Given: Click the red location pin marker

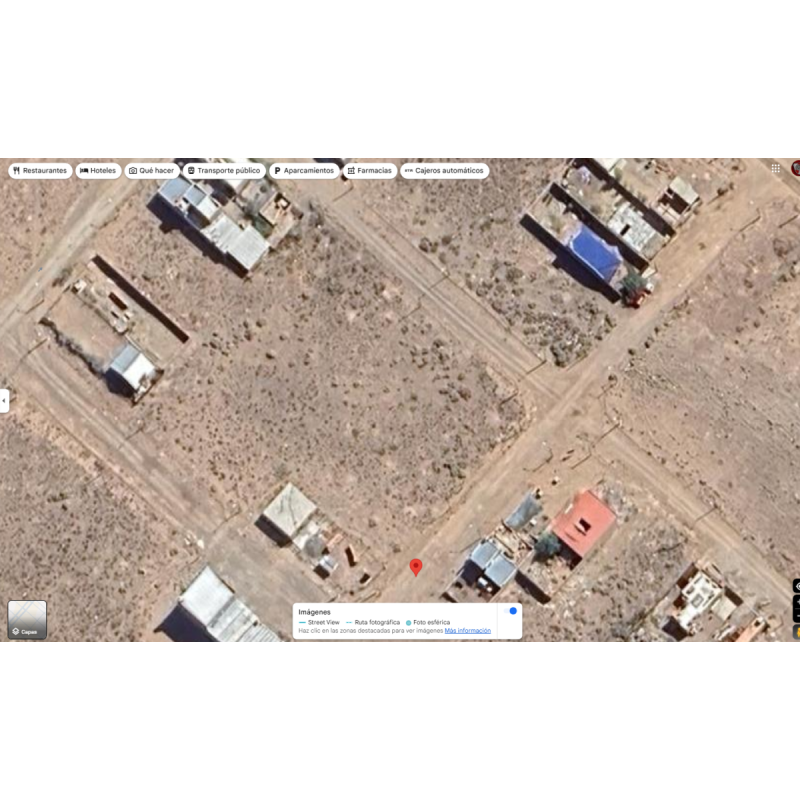Looking at the screenshot, I should tap(416, 567).
